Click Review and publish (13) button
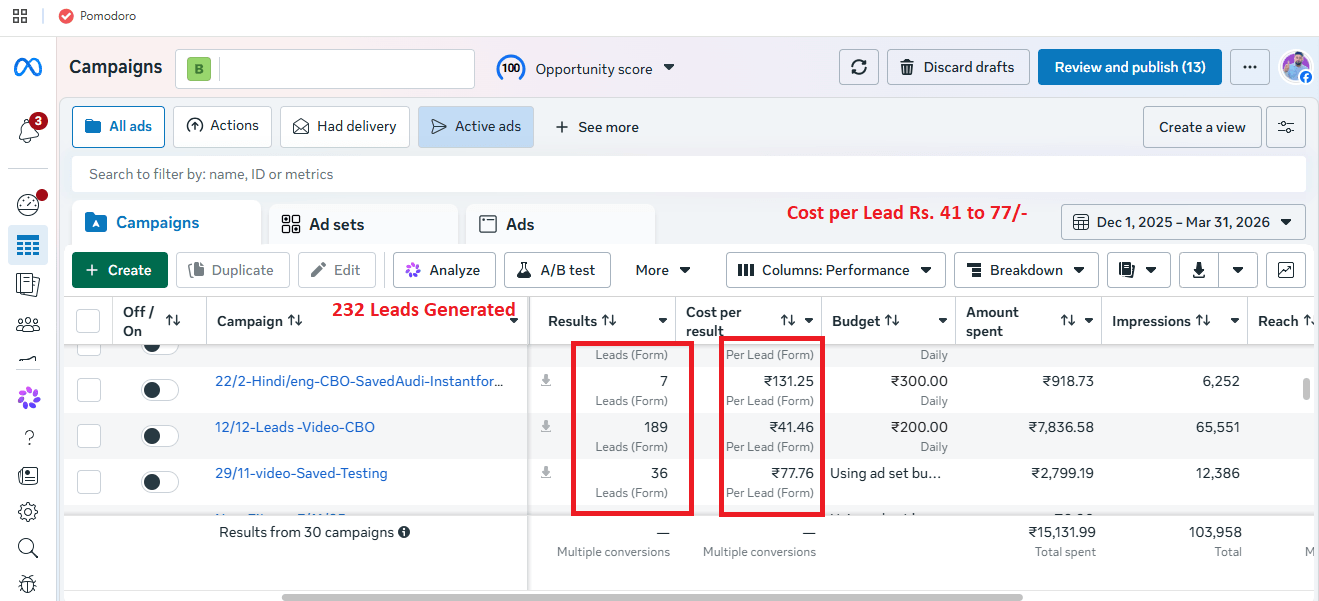This screenshot has height=601, width=1319. (1130, 67)
